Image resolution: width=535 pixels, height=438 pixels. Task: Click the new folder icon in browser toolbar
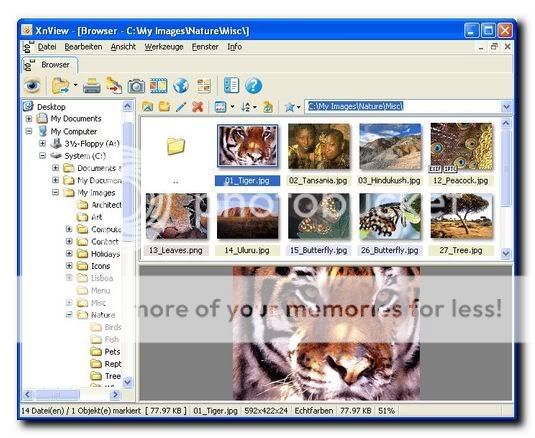[164, 107]
